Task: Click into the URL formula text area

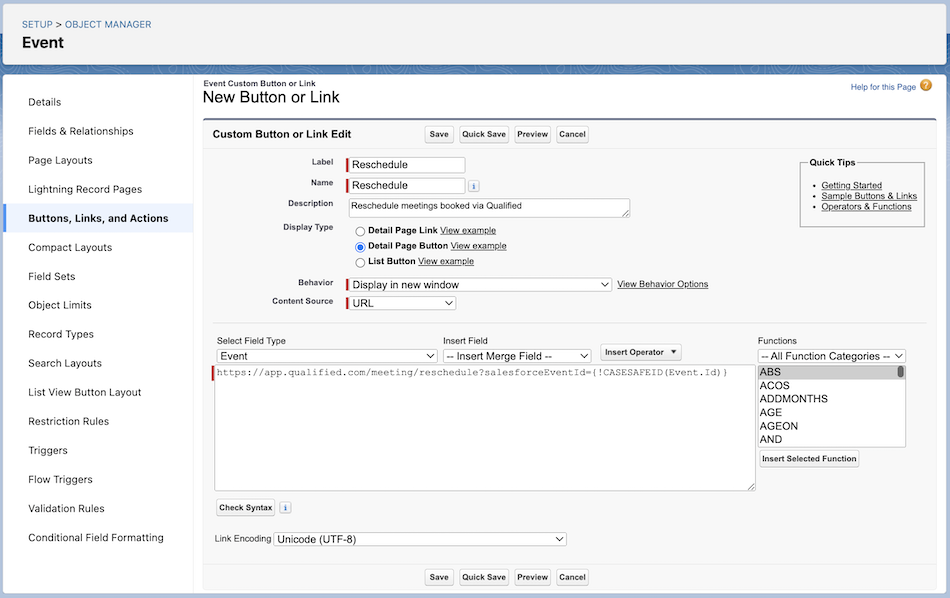Action: point(484,428)
